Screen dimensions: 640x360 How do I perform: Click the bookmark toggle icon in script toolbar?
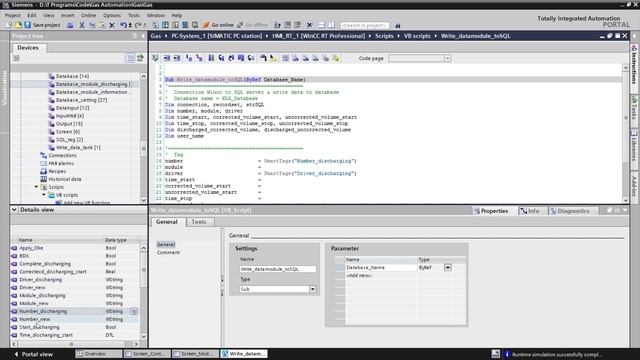(211, 58)
